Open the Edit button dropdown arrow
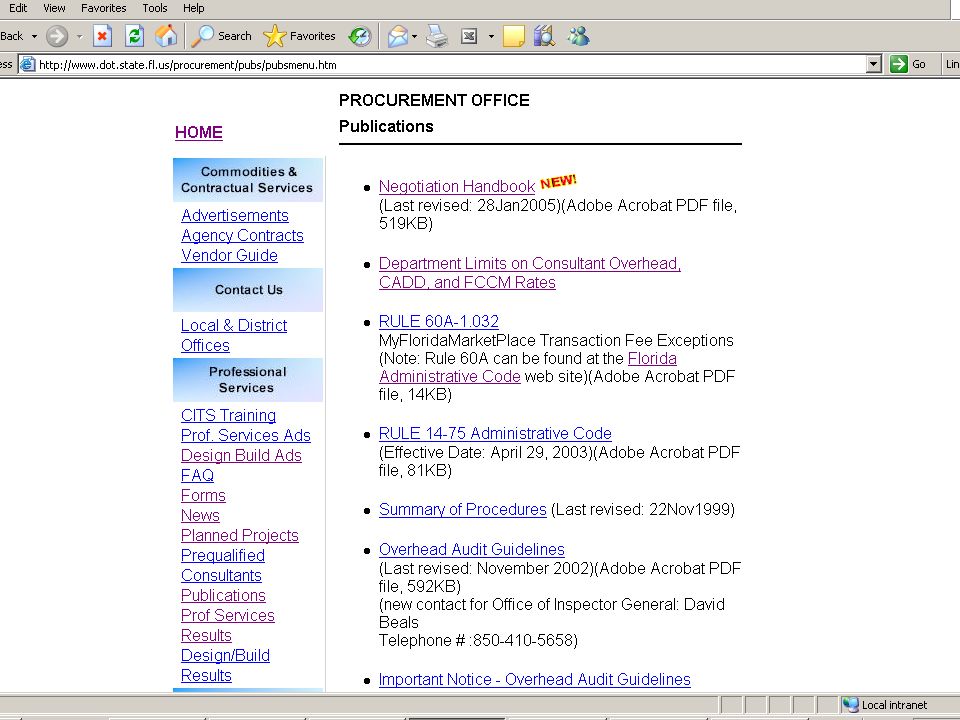This screenshot has height=720, width=960. [491, 36]
